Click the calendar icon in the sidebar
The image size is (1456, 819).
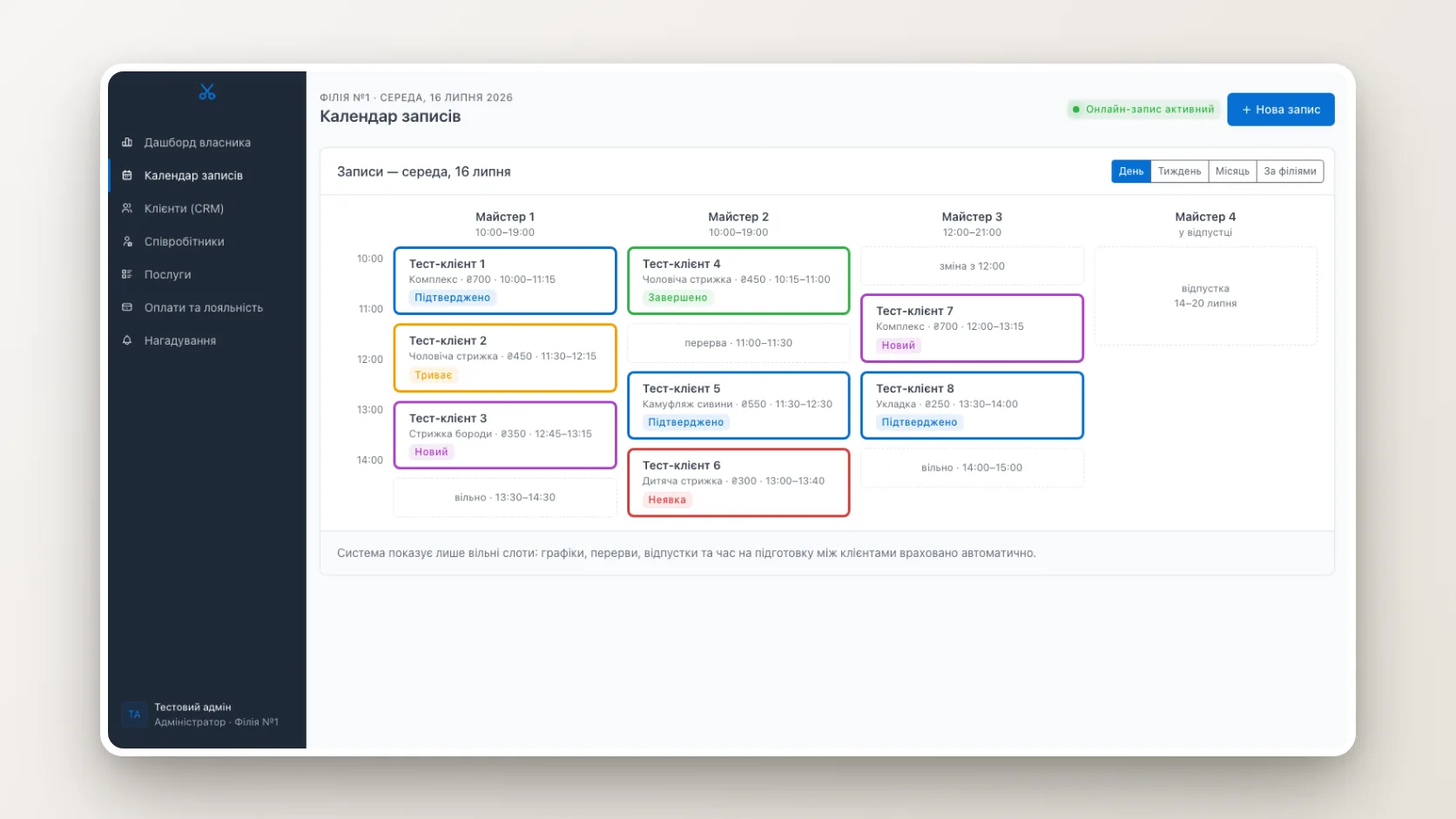pos(127,175)
